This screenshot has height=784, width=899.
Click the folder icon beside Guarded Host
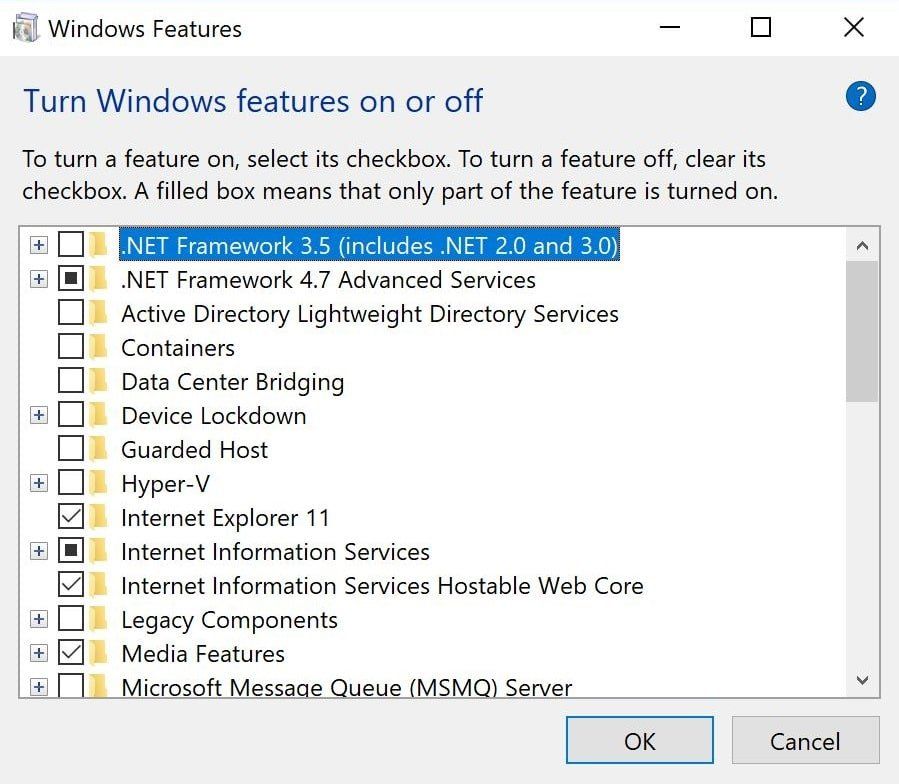tap(98, 450)
